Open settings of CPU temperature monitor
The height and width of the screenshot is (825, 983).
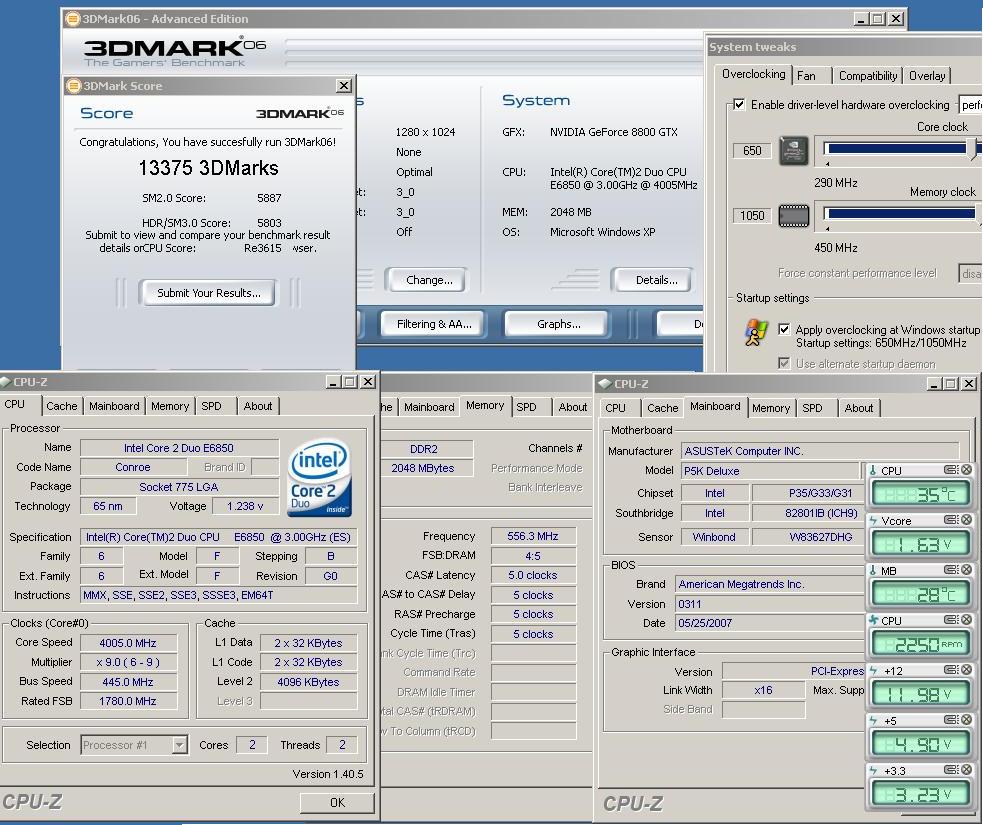tap(951, 470)
